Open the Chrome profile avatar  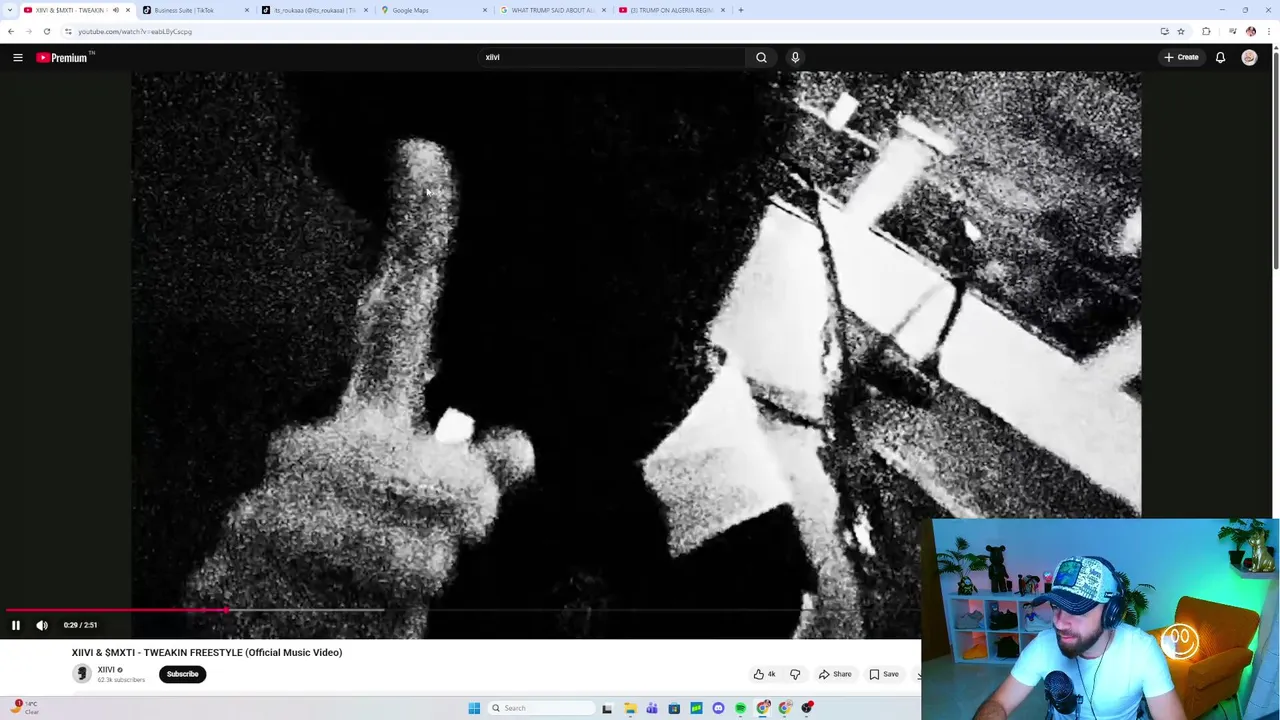[x=1250, y=31]
